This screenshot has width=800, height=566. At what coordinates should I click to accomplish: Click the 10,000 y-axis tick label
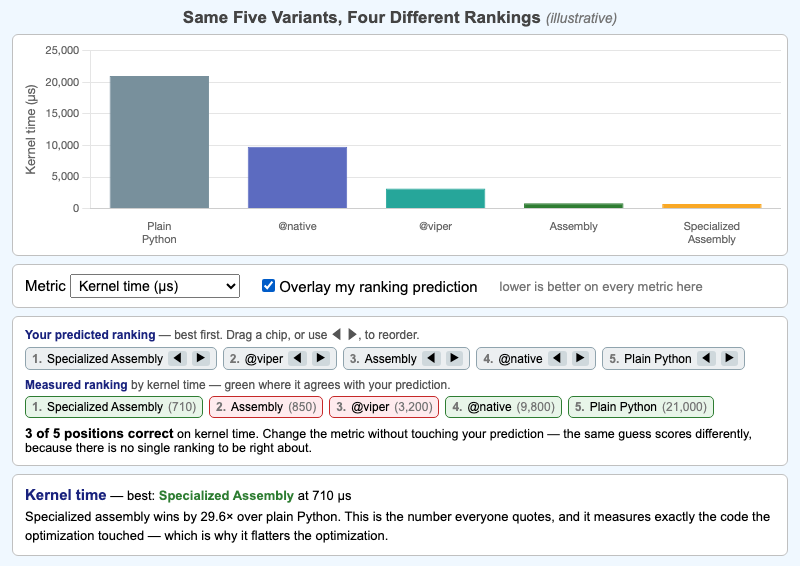point(62,145)
